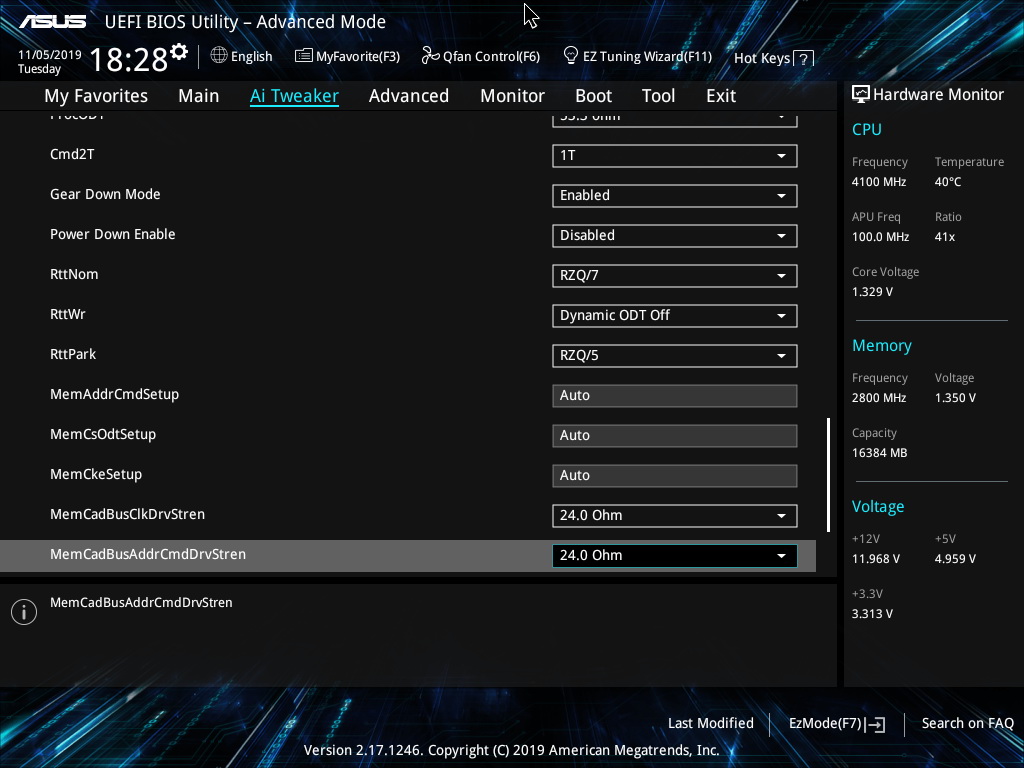Screen dimensions: 1024x768
Task: Expand the RttWr Dynamic ODT Off dropdown
Action: pyautogui.click(x=675, y=315)
